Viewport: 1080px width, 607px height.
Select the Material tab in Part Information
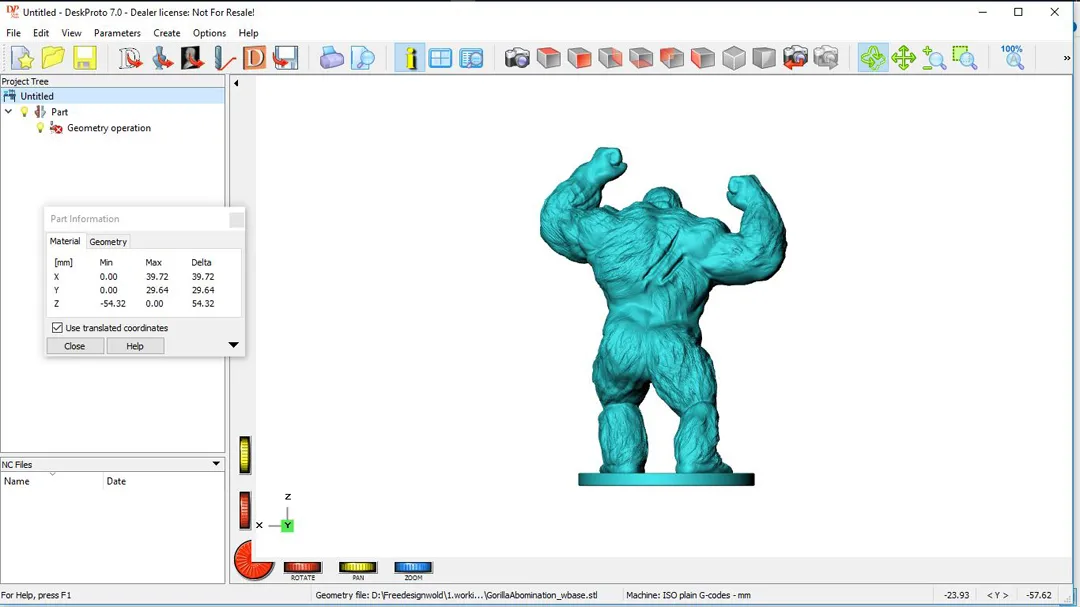click(65, 241)
